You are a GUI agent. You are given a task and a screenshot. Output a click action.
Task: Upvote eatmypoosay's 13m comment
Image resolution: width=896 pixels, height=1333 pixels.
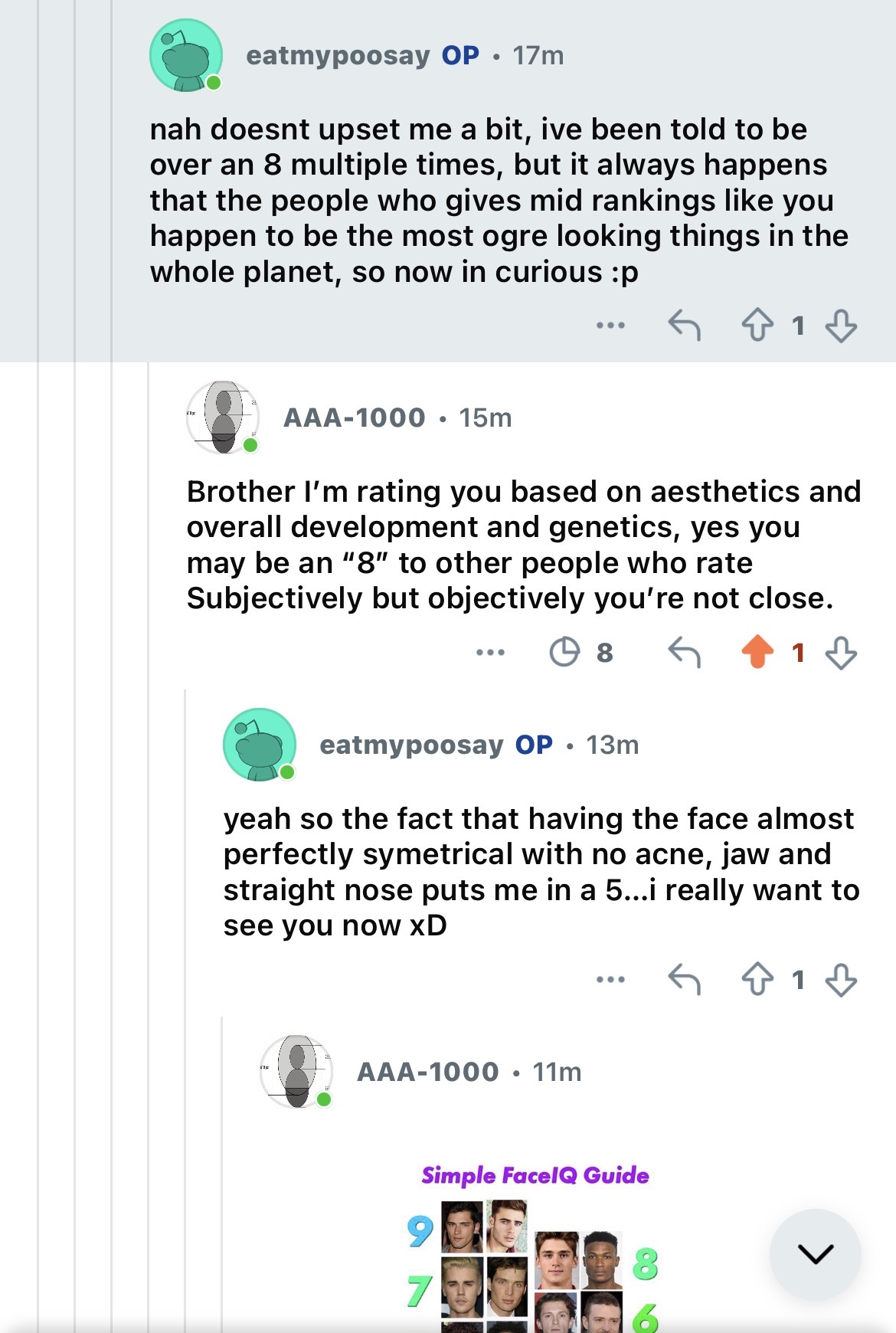(757, 979)
